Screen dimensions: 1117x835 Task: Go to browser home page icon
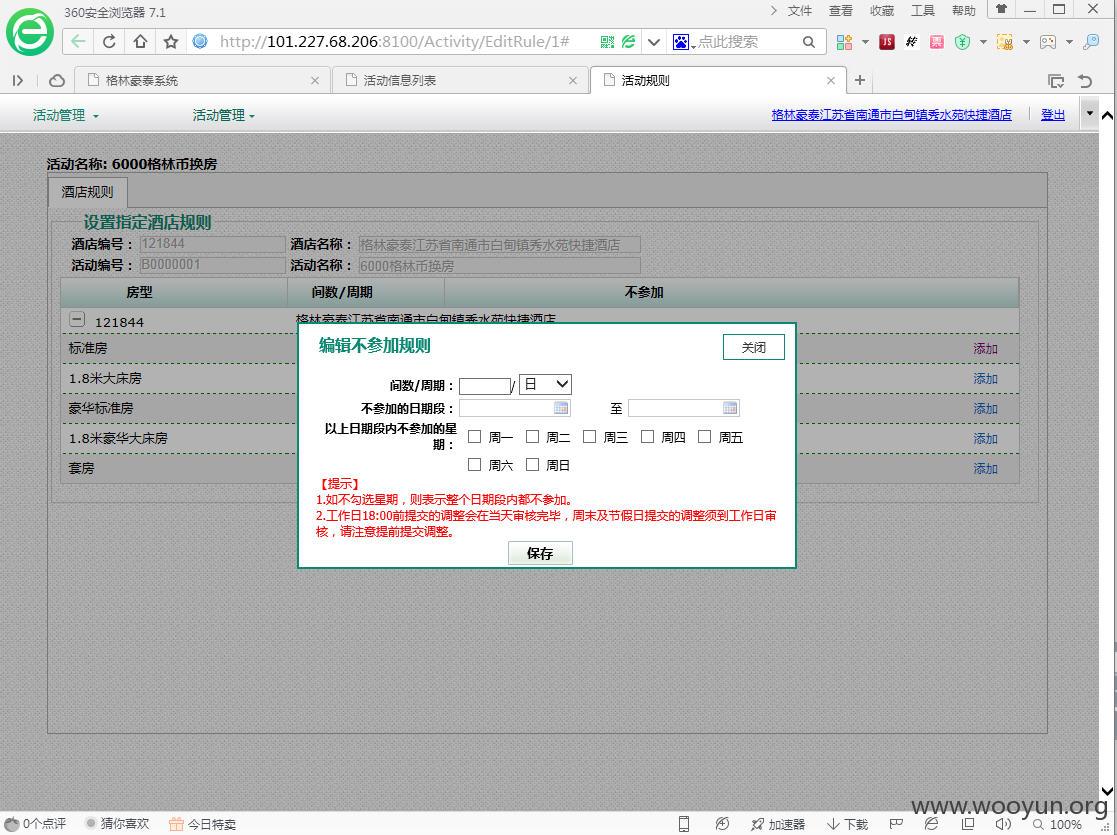[140, 41]
